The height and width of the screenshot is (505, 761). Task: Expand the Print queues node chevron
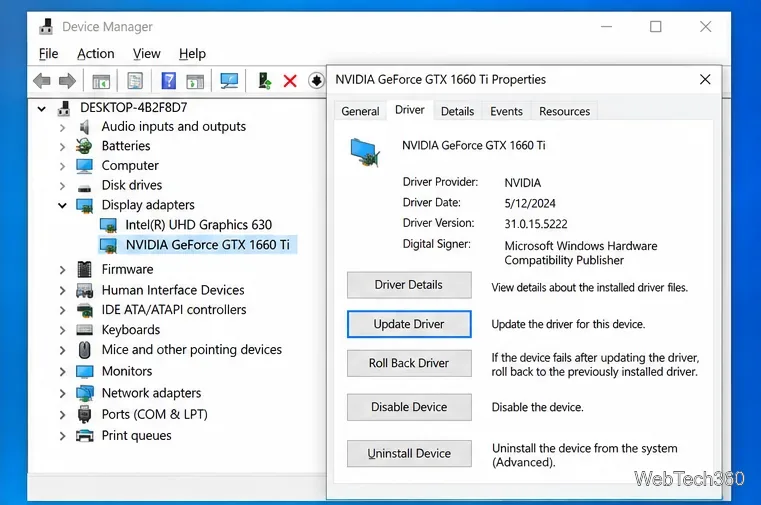(x=62, y=436)
